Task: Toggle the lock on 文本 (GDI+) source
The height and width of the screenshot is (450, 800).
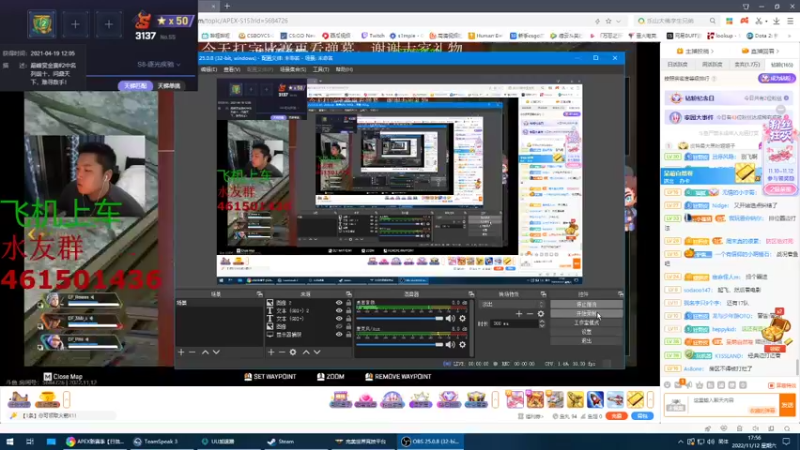Action: 349,319
